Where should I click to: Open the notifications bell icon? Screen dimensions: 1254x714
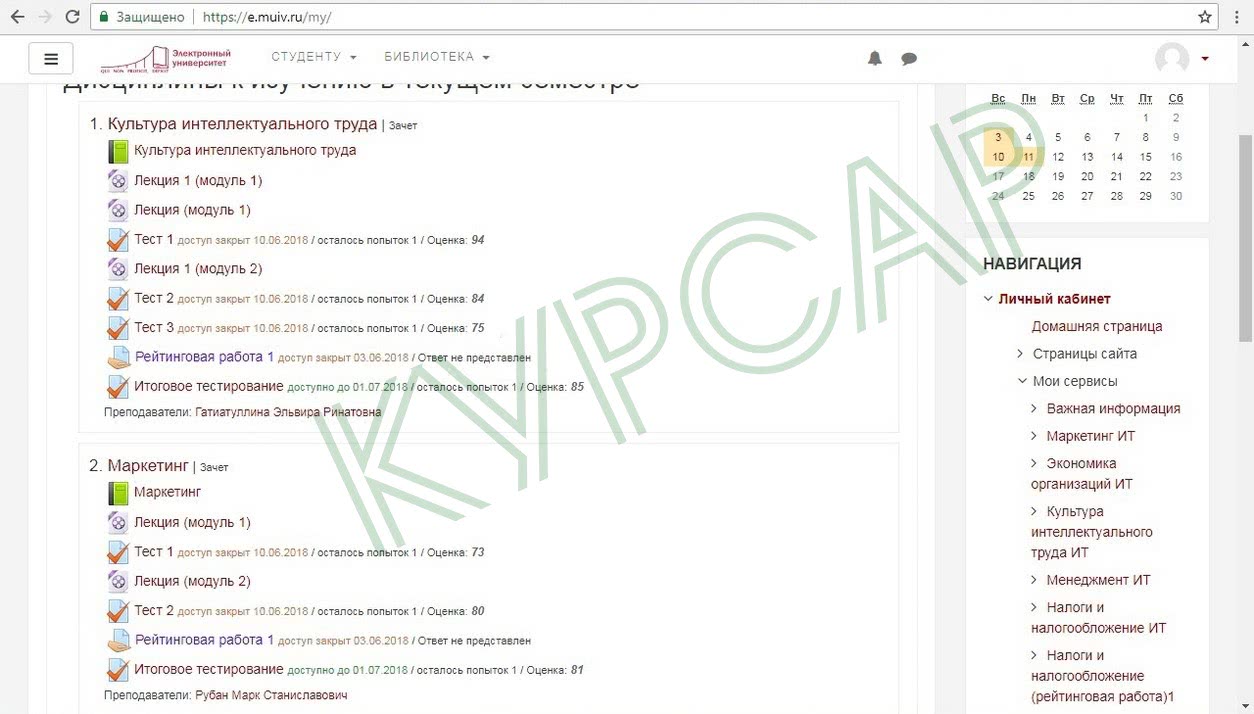coord(875,59)
